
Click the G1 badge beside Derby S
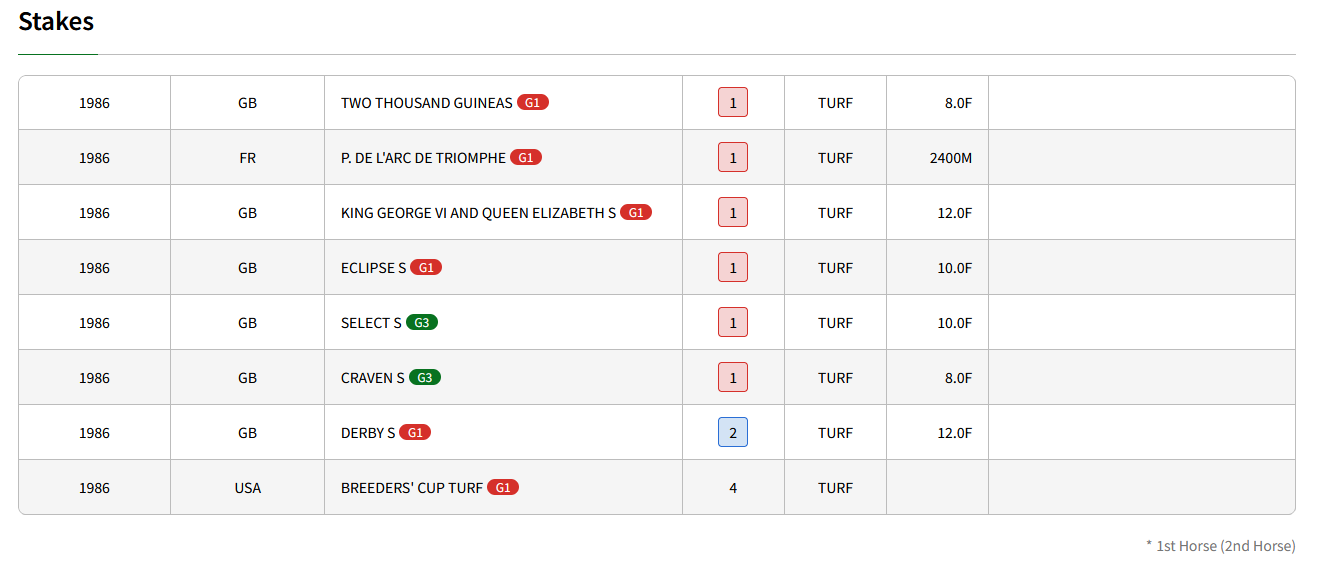[x=415, y=433]
